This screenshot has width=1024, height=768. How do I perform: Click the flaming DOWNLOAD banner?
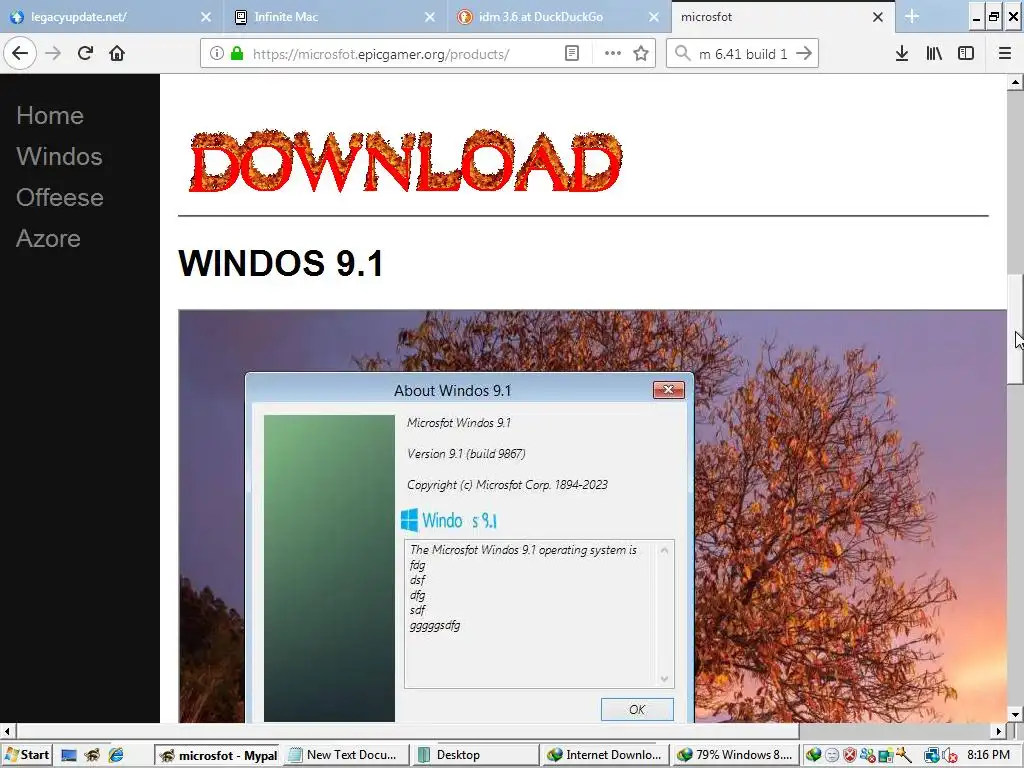(x=406, y=161)
